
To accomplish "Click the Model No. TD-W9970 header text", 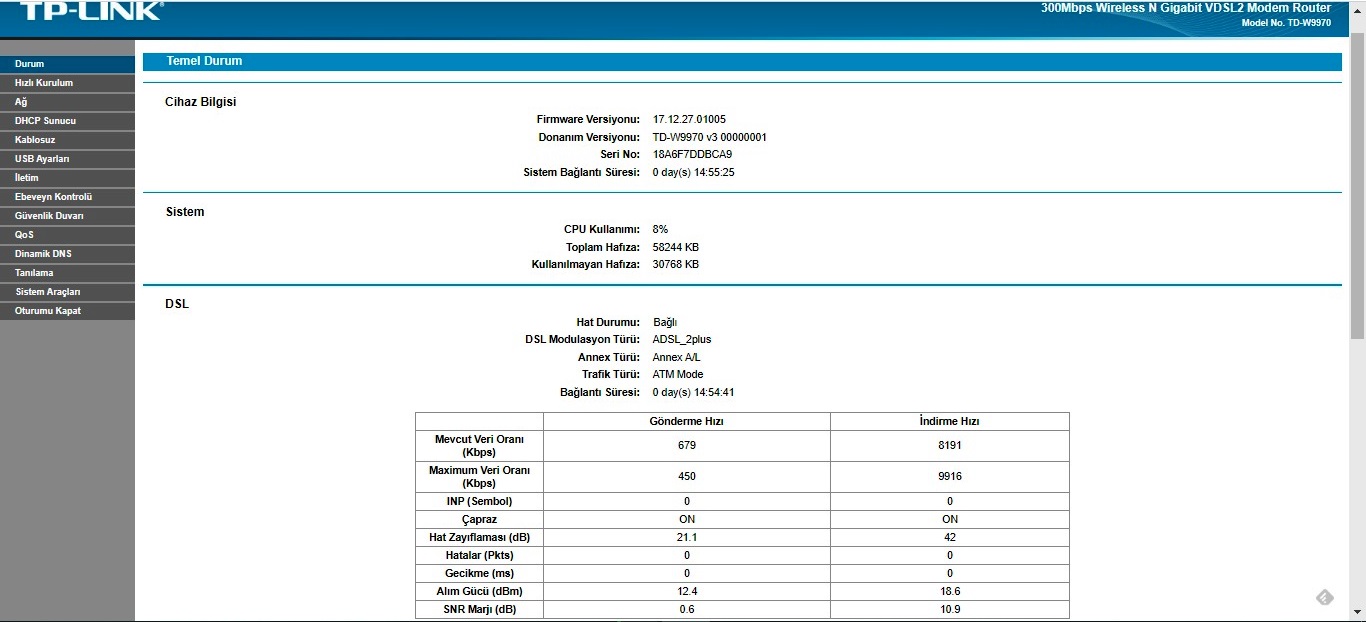I will (1286, 23).
